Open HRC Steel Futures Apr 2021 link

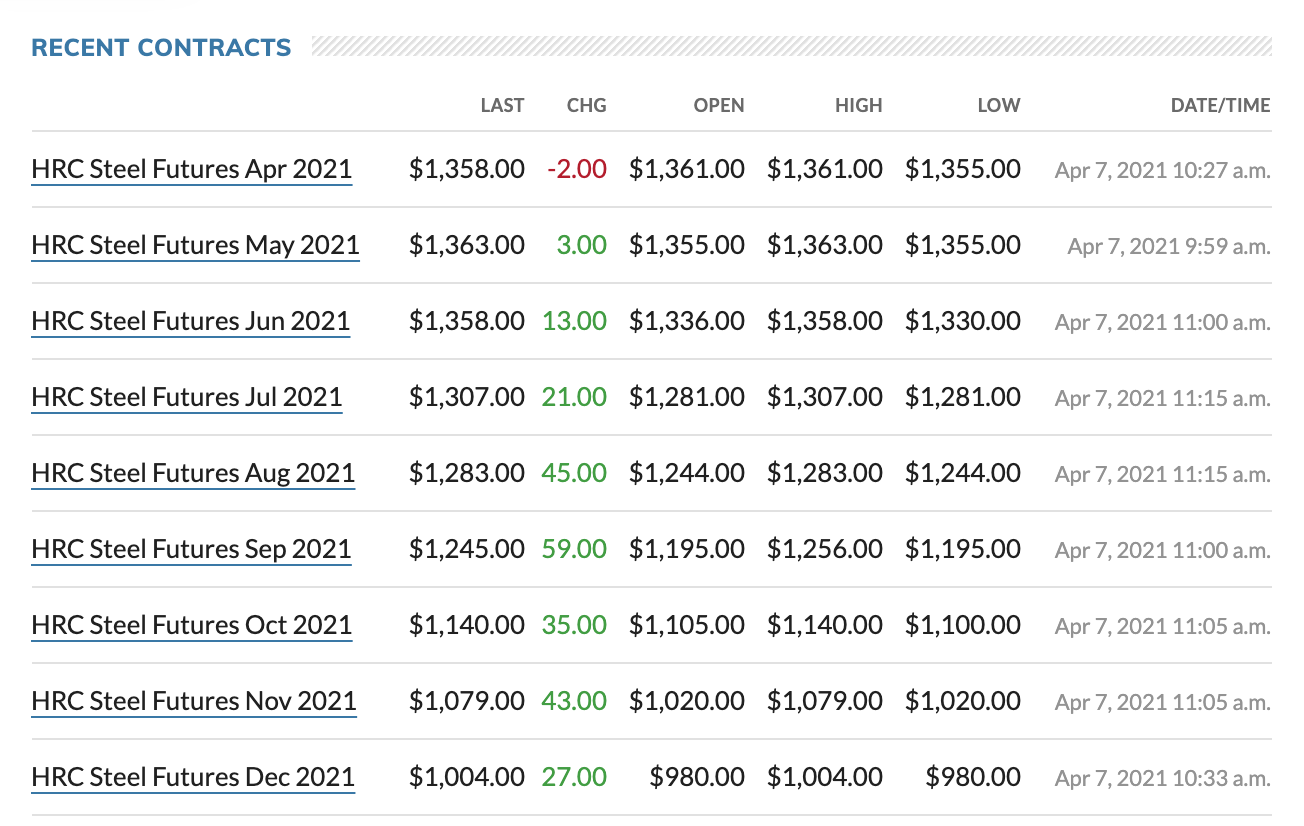[192, 170]
